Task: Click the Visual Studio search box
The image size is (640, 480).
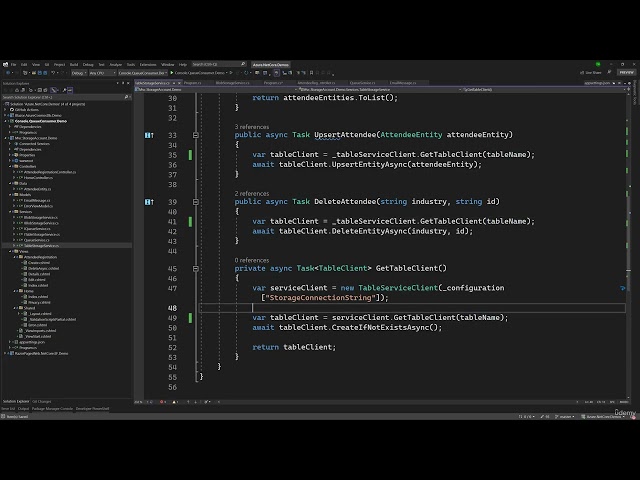Action: pyautogui.click(x=219, y=64)
